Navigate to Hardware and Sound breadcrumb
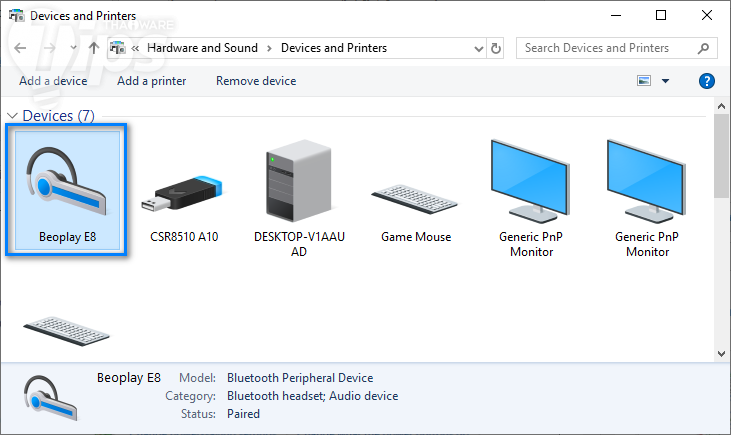Screen dimensions: 731x435 pos(202,48)
